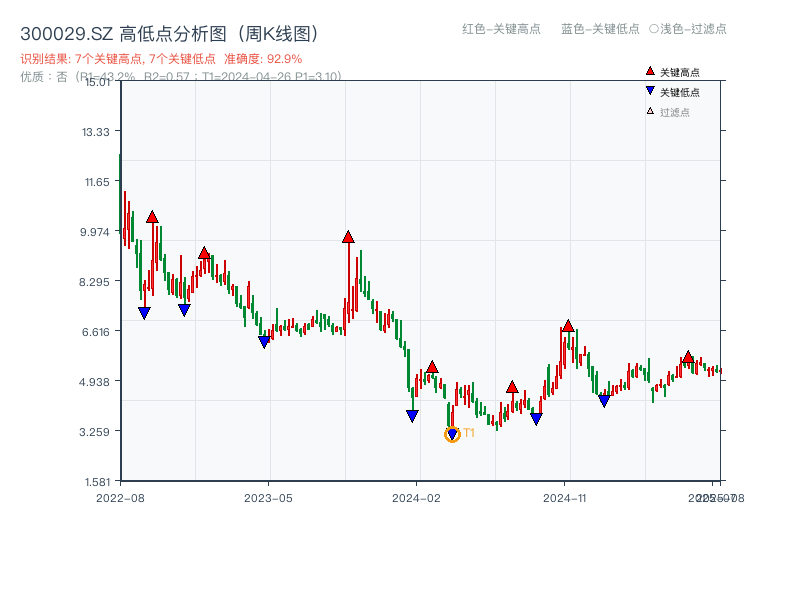This screenshot has height=600, width=800.
Task: Toggle the 关键低点 legend label
Action: (x=680, y=92)
